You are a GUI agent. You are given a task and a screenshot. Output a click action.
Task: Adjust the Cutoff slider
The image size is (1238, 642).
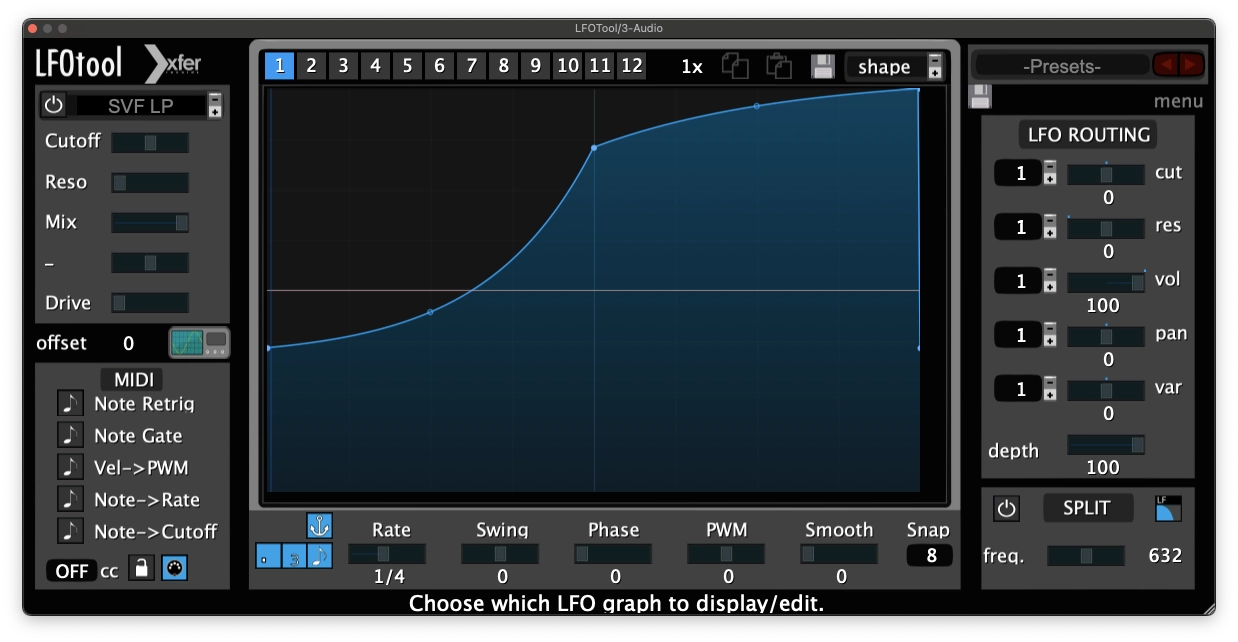pos(150,143)
